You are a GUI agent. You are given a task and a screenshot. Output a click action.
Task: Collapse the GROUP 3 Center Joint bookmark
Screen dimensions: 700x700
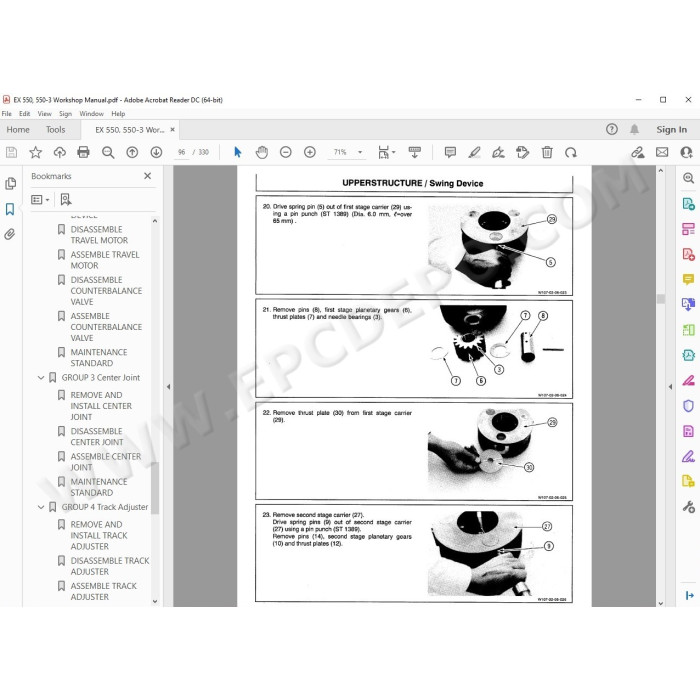point(41,378)
